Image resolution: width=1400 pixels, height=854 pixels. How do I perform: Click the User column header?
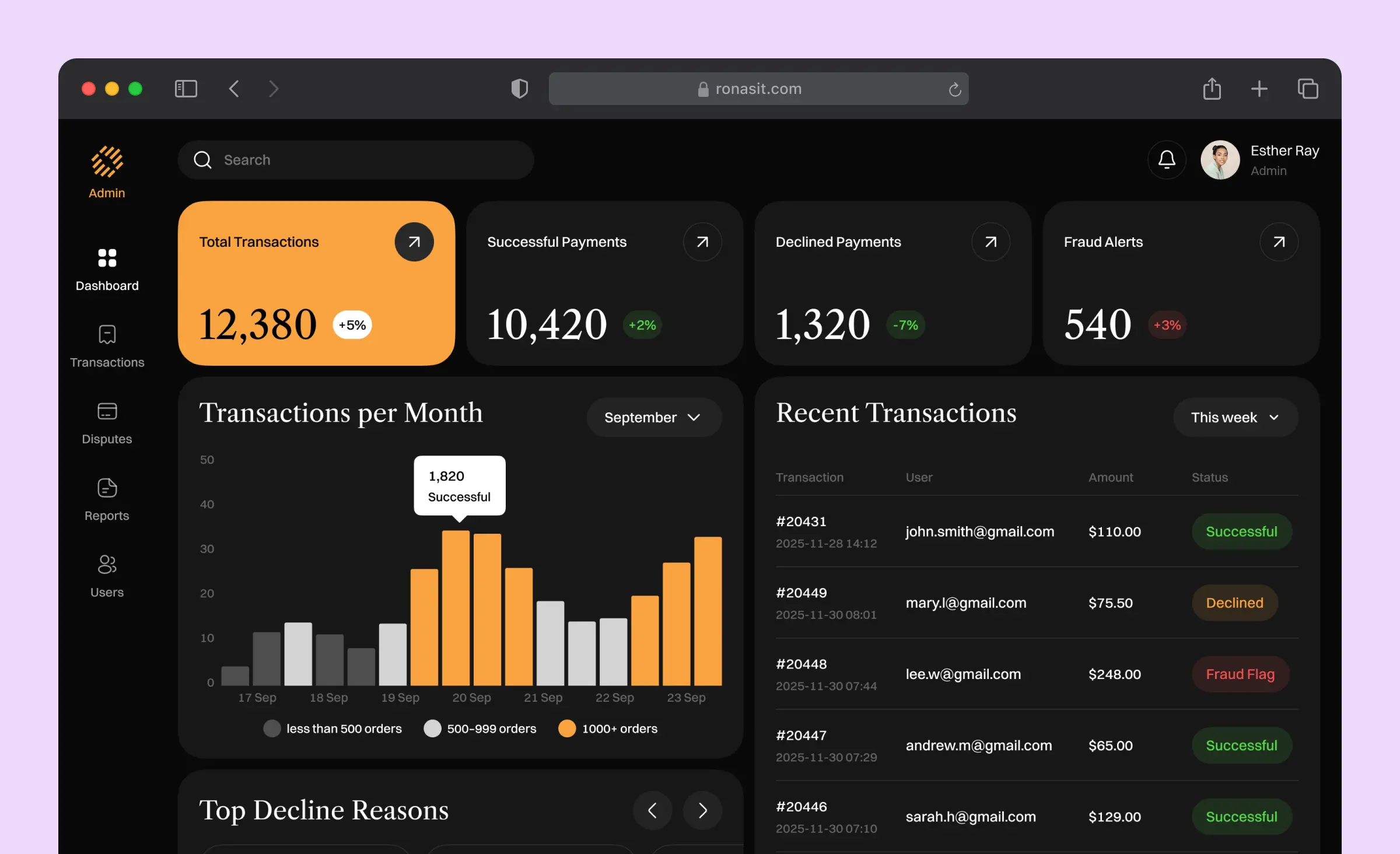click(919, 477)
